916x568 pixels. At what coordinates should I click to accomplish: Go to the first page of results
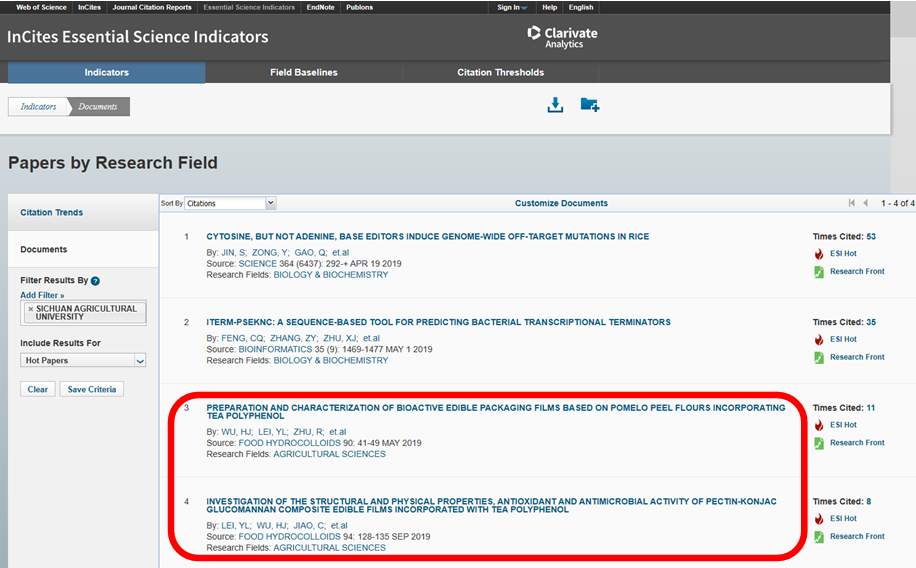851,203
